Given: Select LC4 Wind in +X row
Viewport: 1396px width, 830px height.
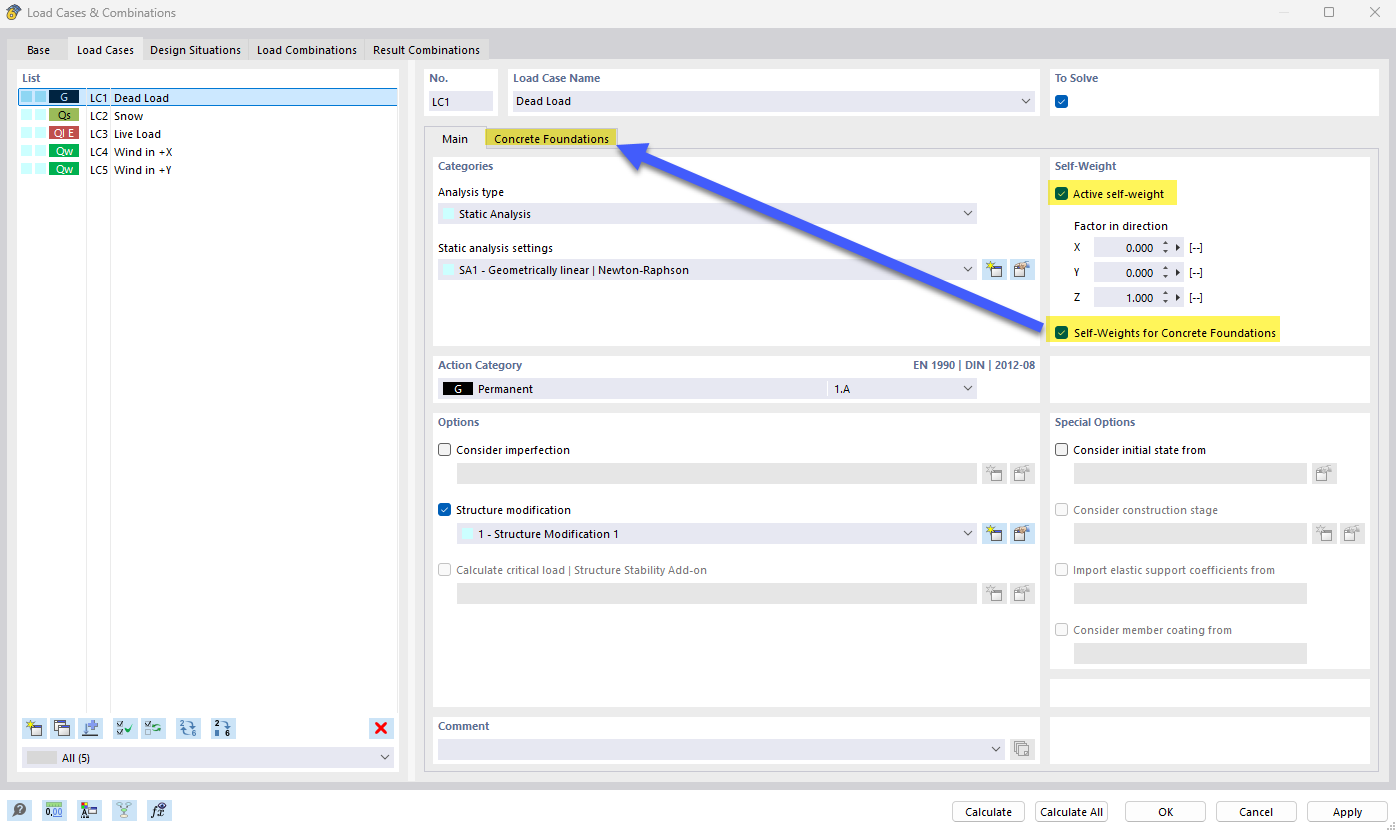Looking at the screenshot, I should coord(207,152).
